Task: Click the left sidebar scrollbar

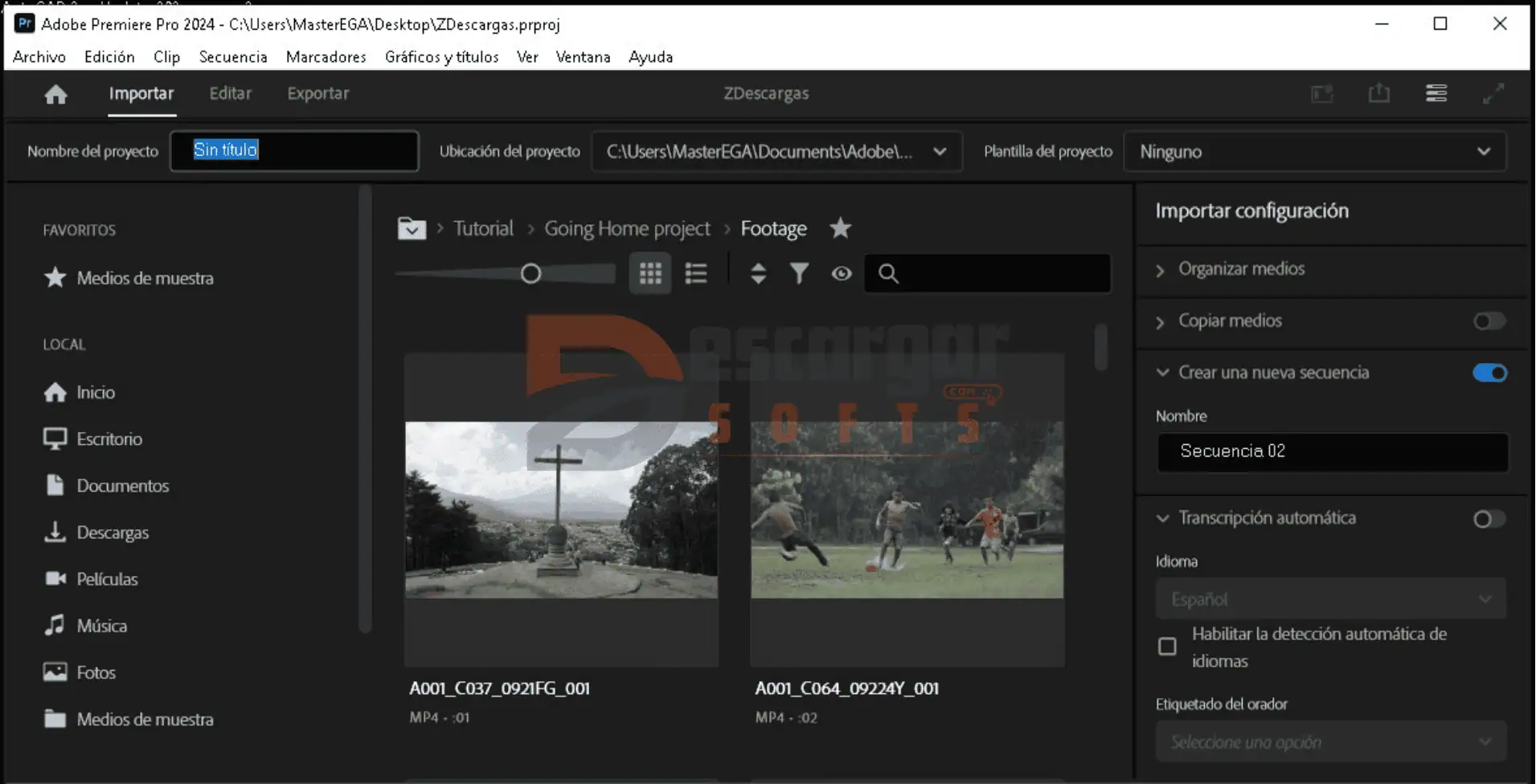Action: (365, 410)
